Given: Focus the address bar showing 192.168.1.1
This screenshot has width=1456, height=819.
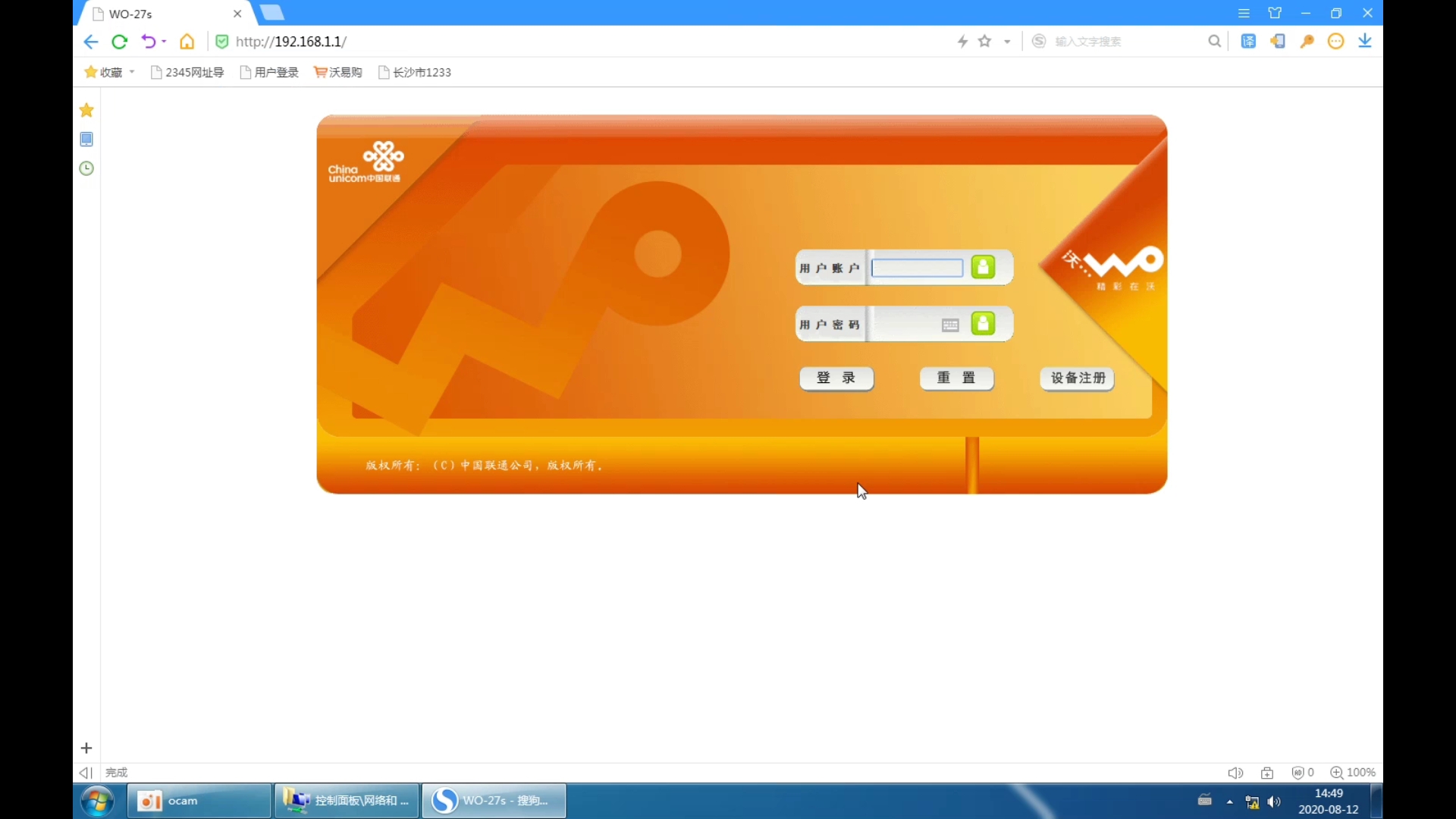Looking at the screenshot, I should pyautogui.click(x=291, y=42).
